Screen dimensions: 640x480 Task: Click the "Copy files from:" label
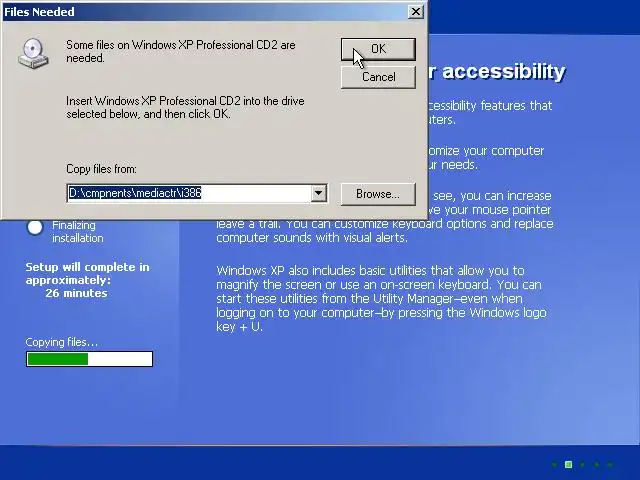coord(101,169)
